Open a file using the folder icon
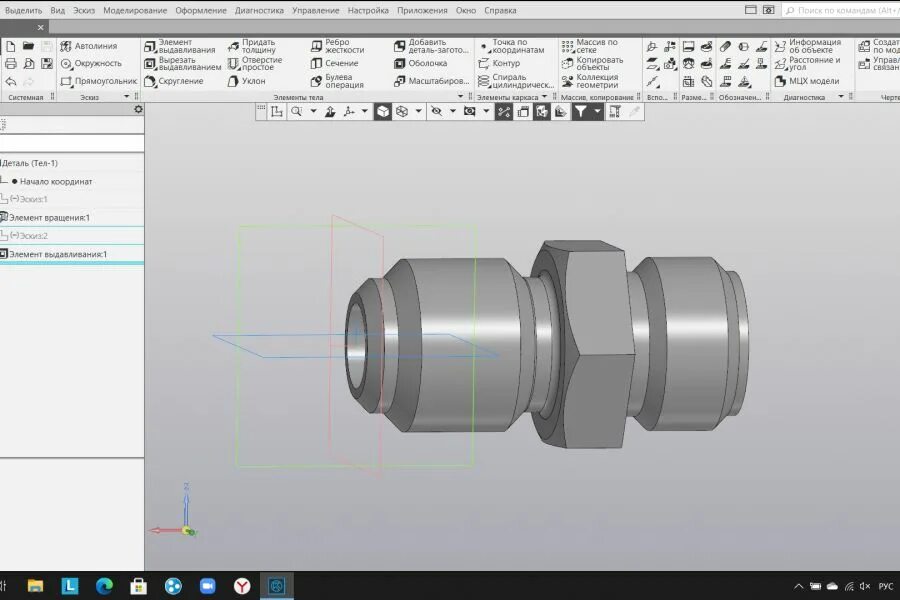 click(28, 46)
